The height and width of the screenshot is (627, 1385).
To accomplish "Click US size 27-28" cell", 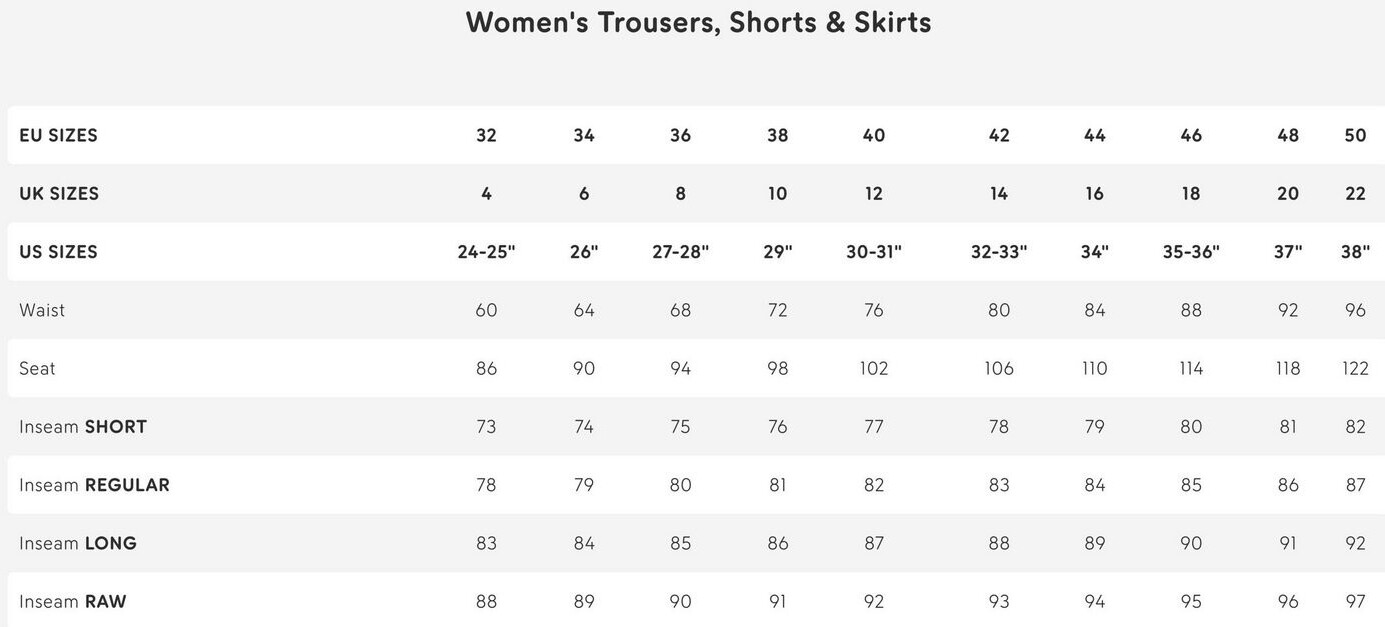I will click(680, 251).
